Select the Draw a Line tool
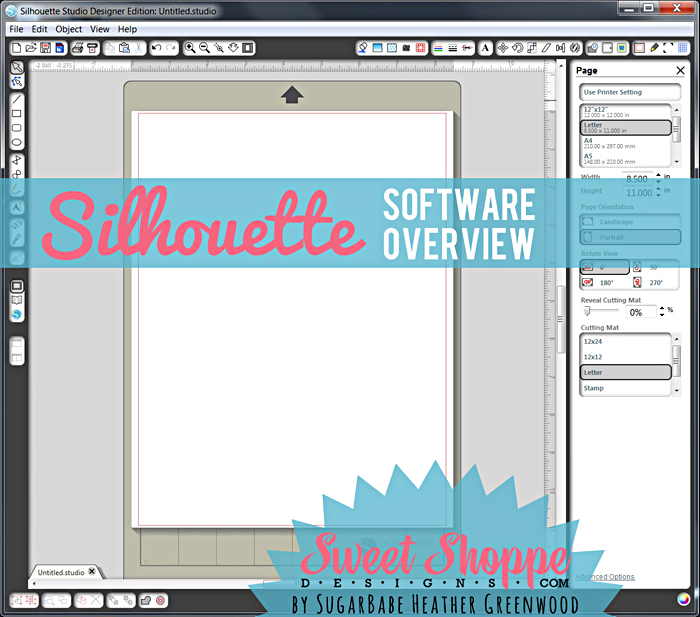700x617 pixels. pos(17,99)
